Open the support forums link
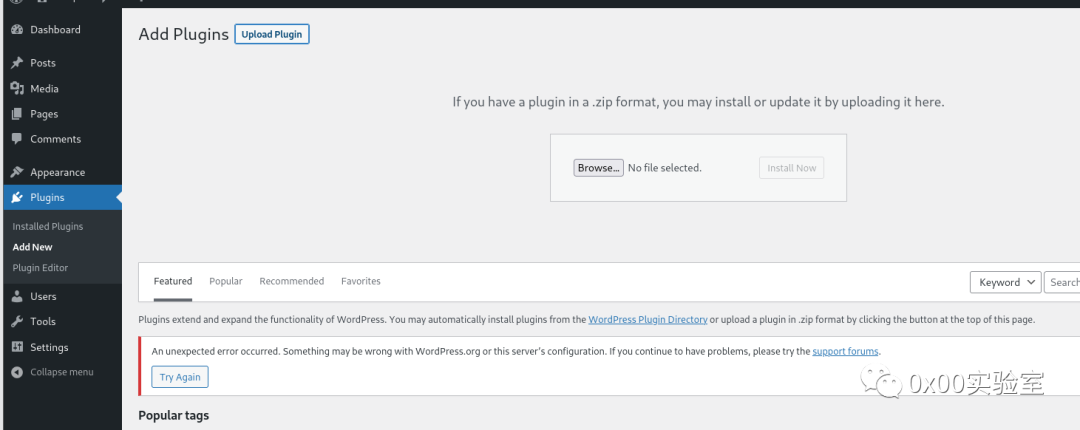 pos(845,351)
